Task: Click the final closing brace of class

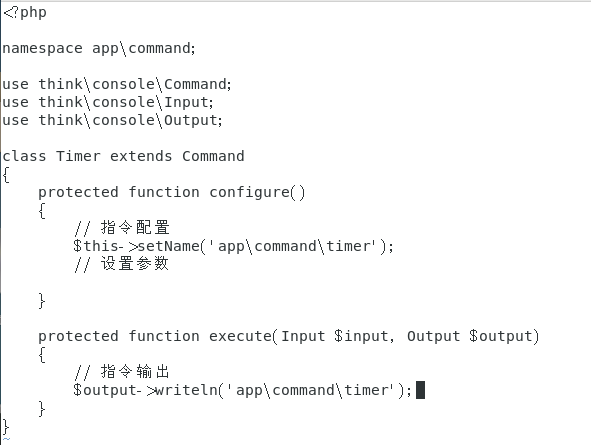Action: tap(6, 427)
